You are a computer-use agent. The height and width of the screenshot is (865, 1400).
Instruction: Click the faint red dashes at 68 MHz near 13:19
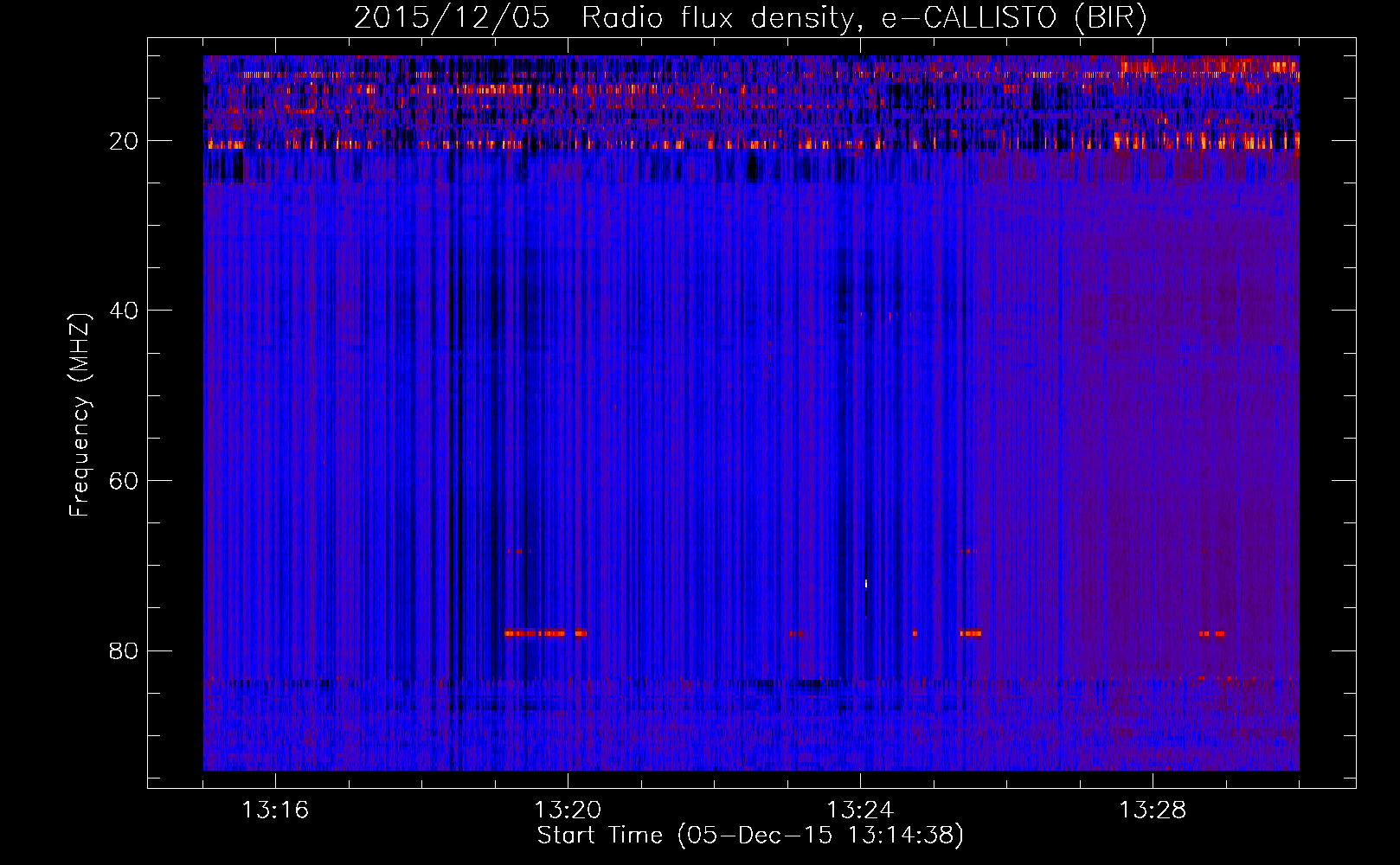[x=515, y=551]
